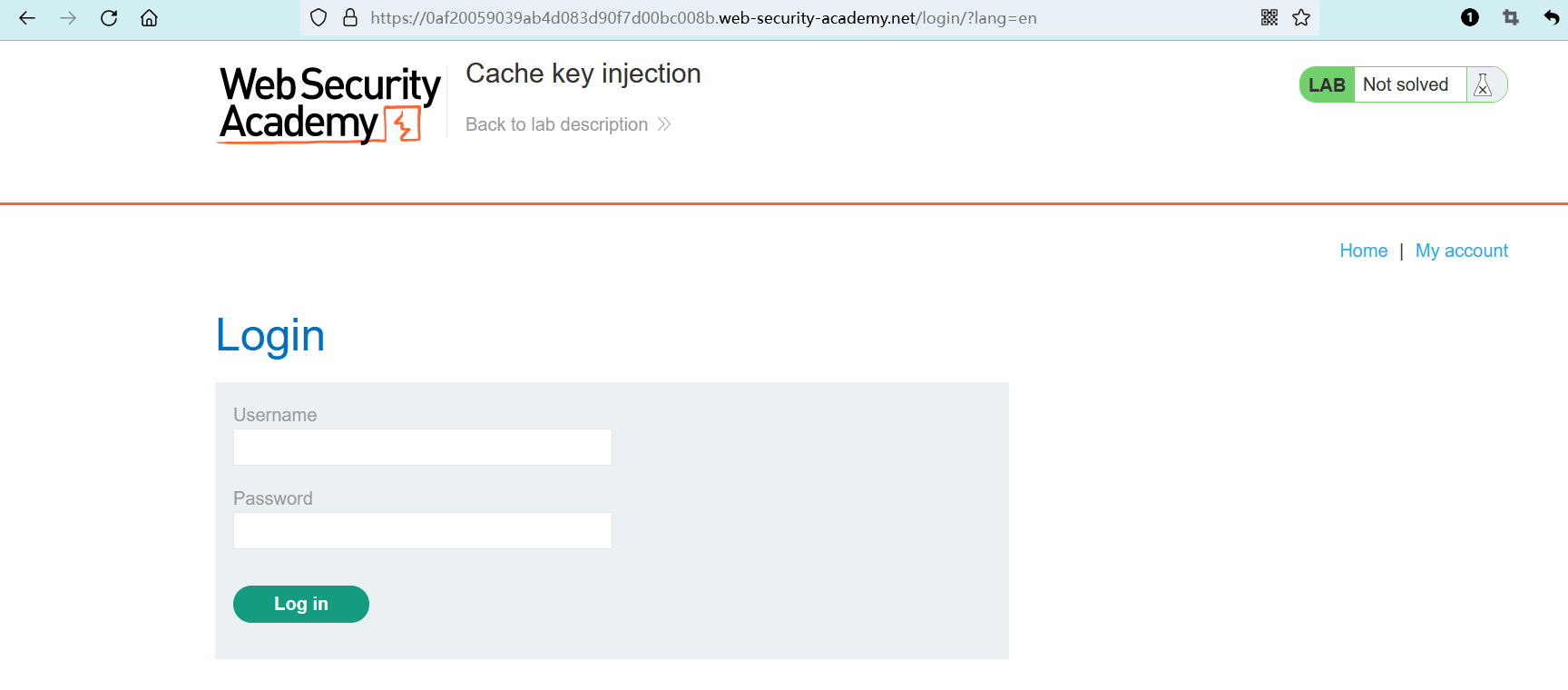Open the extension badge showing 1

coord(1470,17)
